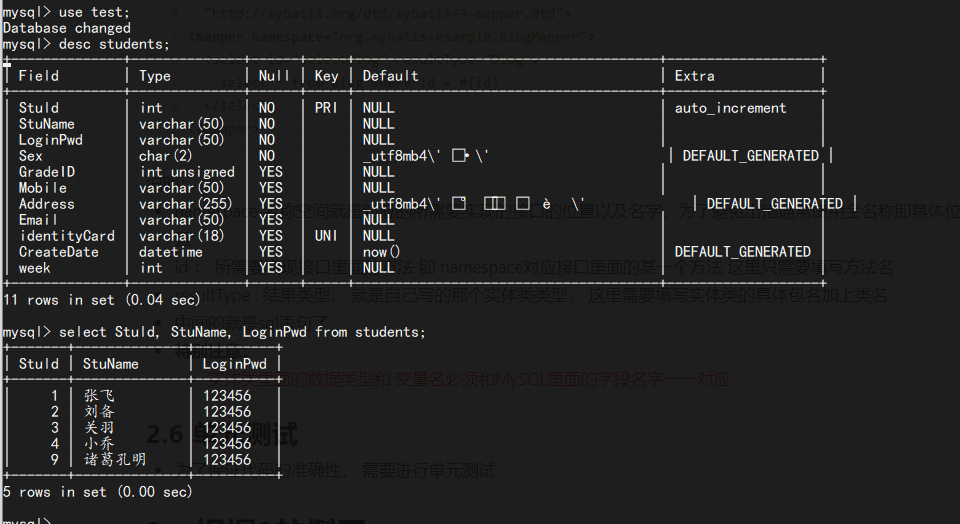
Task: Select the 'identityCard' field name
Action: [67, 236]
